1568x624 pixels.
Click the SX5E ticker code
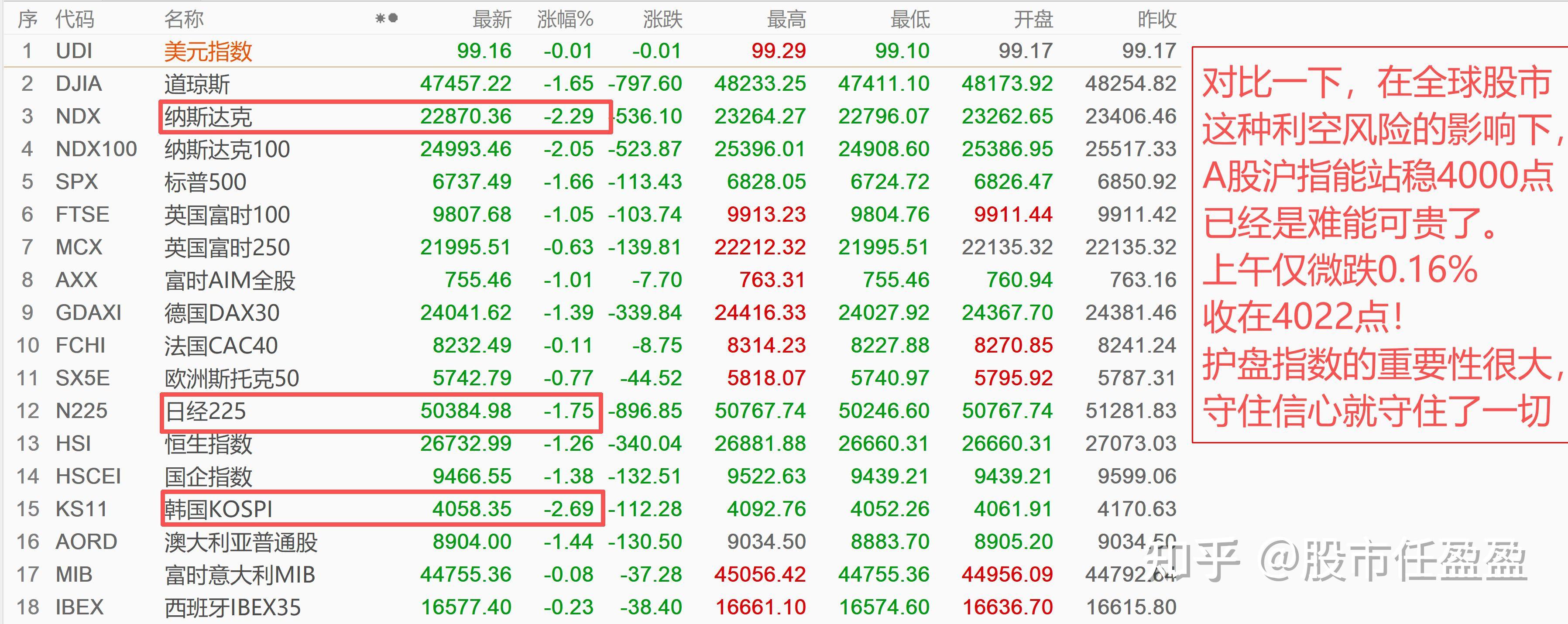[82, 379]
